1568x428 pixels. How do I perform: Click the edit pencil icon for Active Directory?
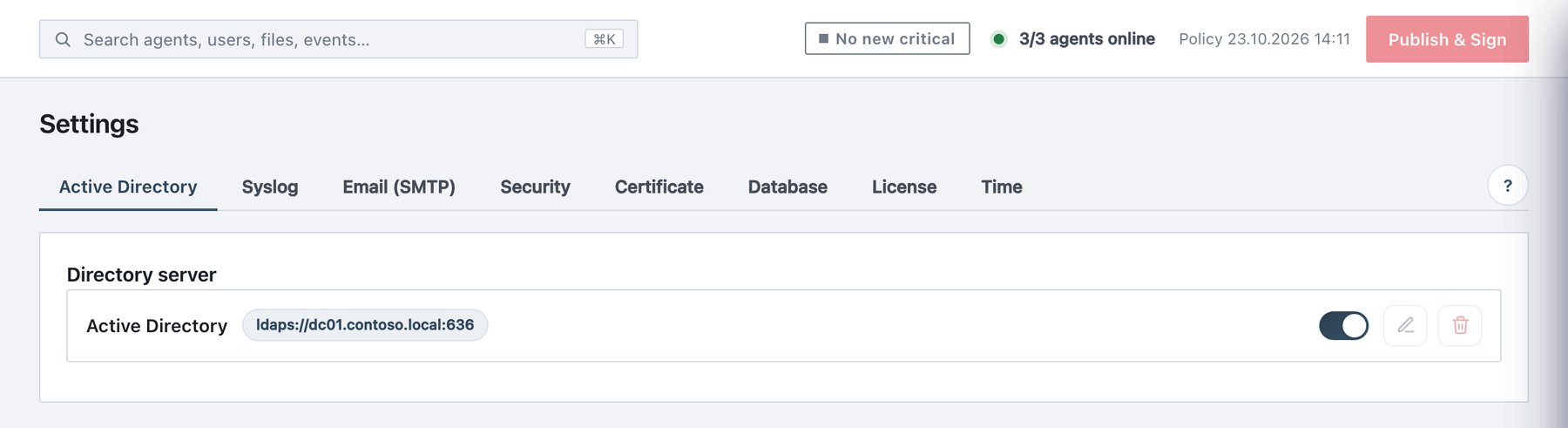(x=1405, y=325)
